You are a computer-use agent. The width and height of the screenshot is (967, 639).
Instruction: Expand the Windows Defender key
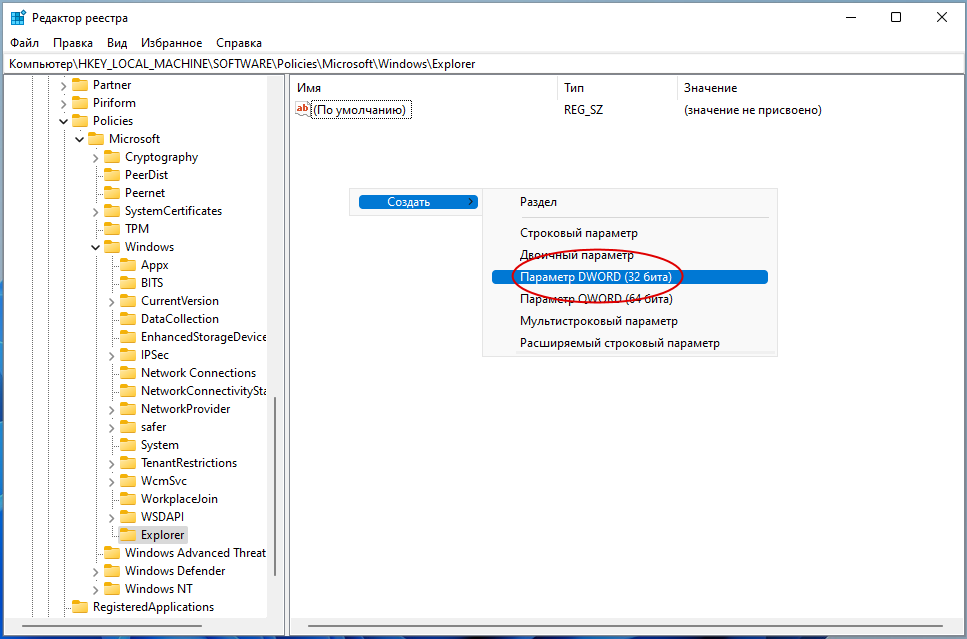tap(96, 571)
